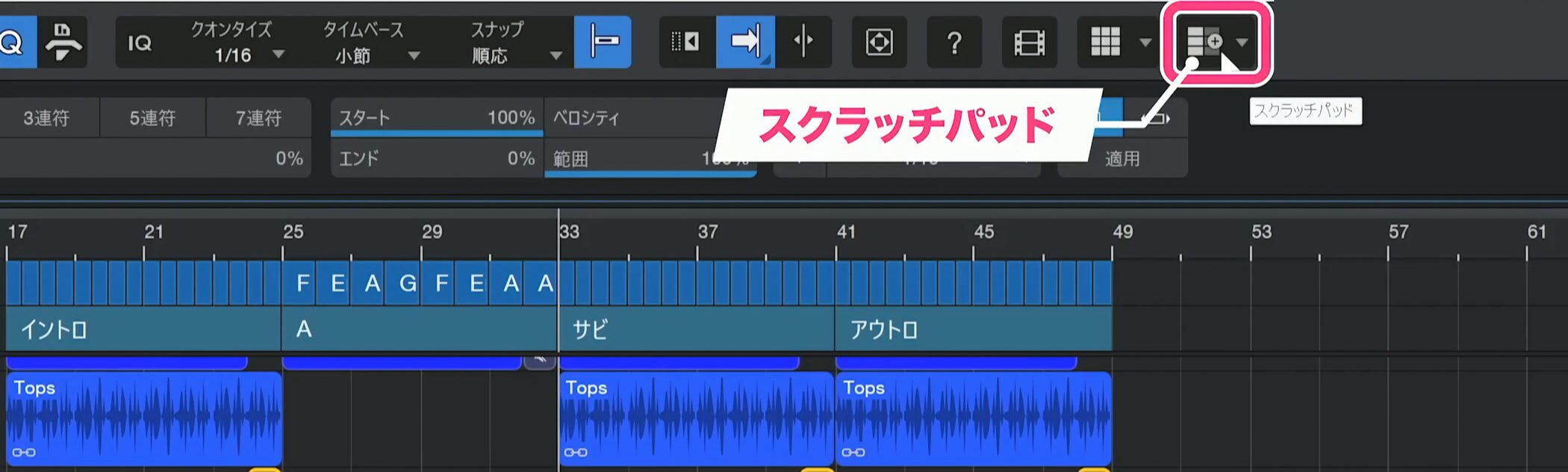
Task: Click the ripple edit icon
Action: tap(685, 42)
